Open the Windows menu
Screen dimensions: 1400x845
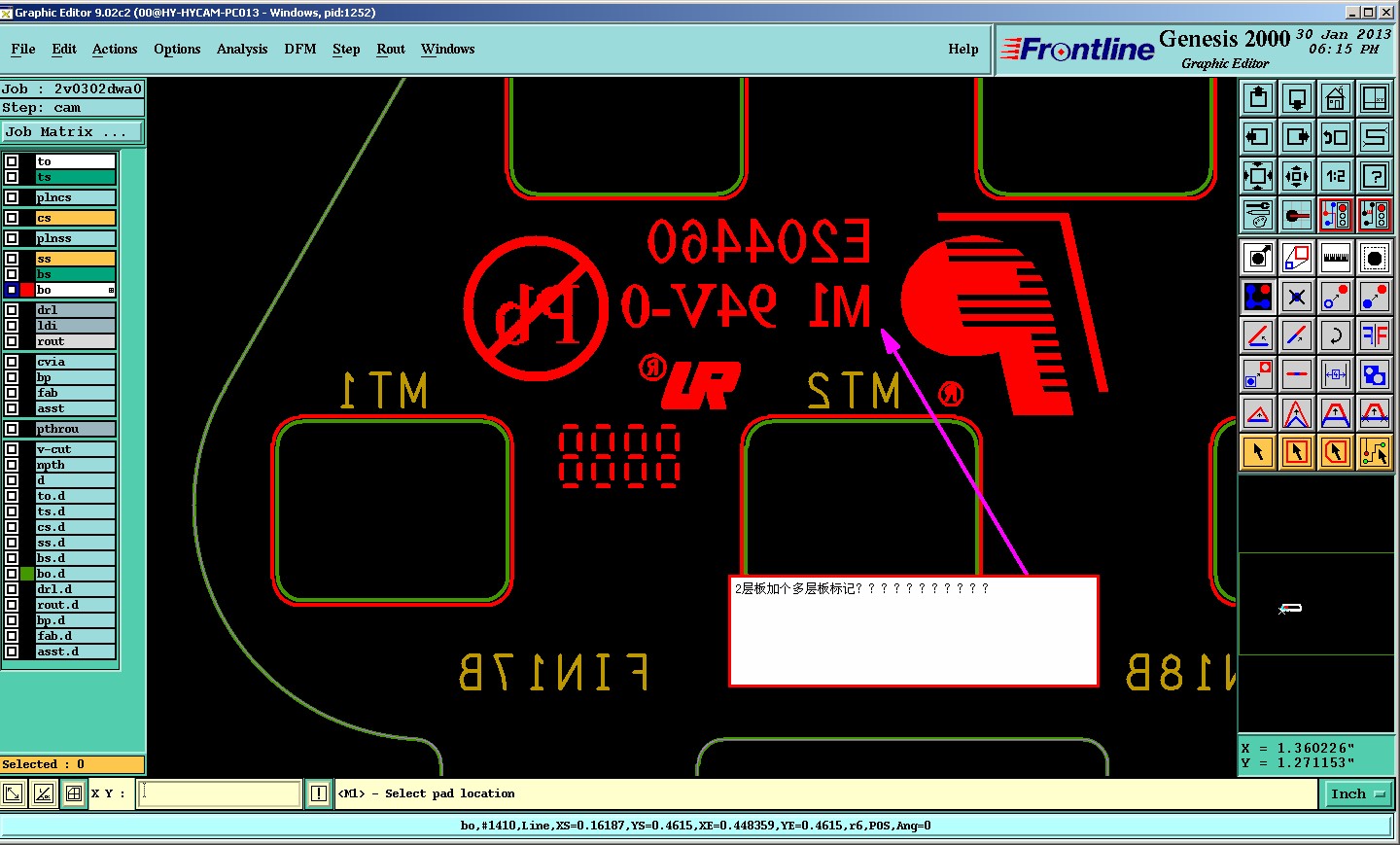pos(448,49)
